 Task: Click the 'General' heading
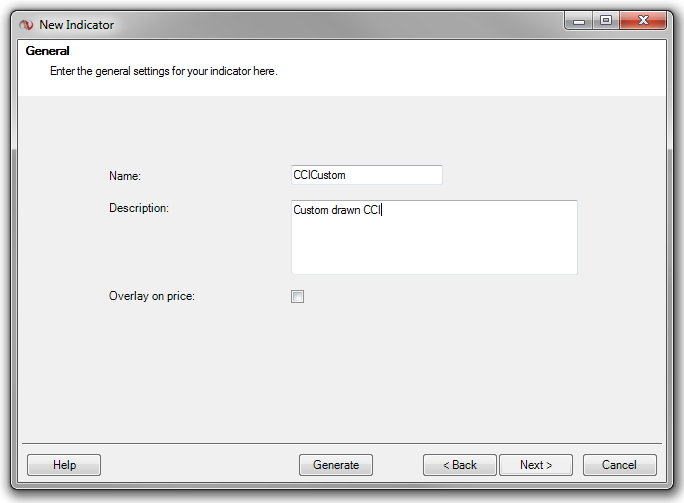[48, 51]
